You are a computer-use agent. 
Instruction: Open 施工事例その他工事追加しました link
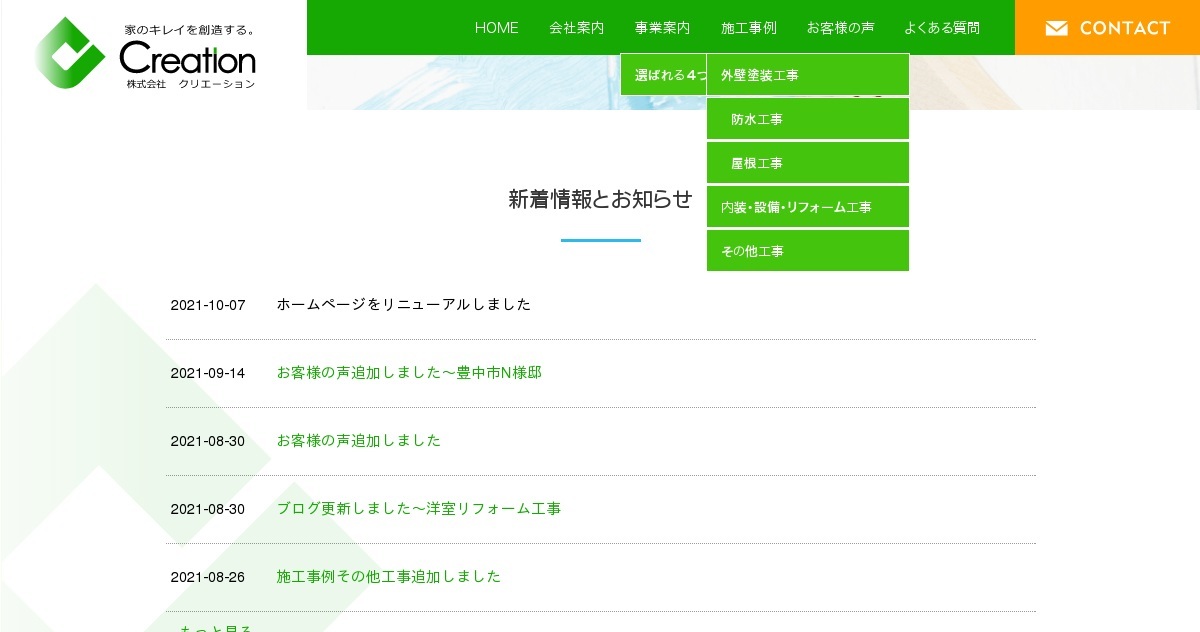click(389, 577)
